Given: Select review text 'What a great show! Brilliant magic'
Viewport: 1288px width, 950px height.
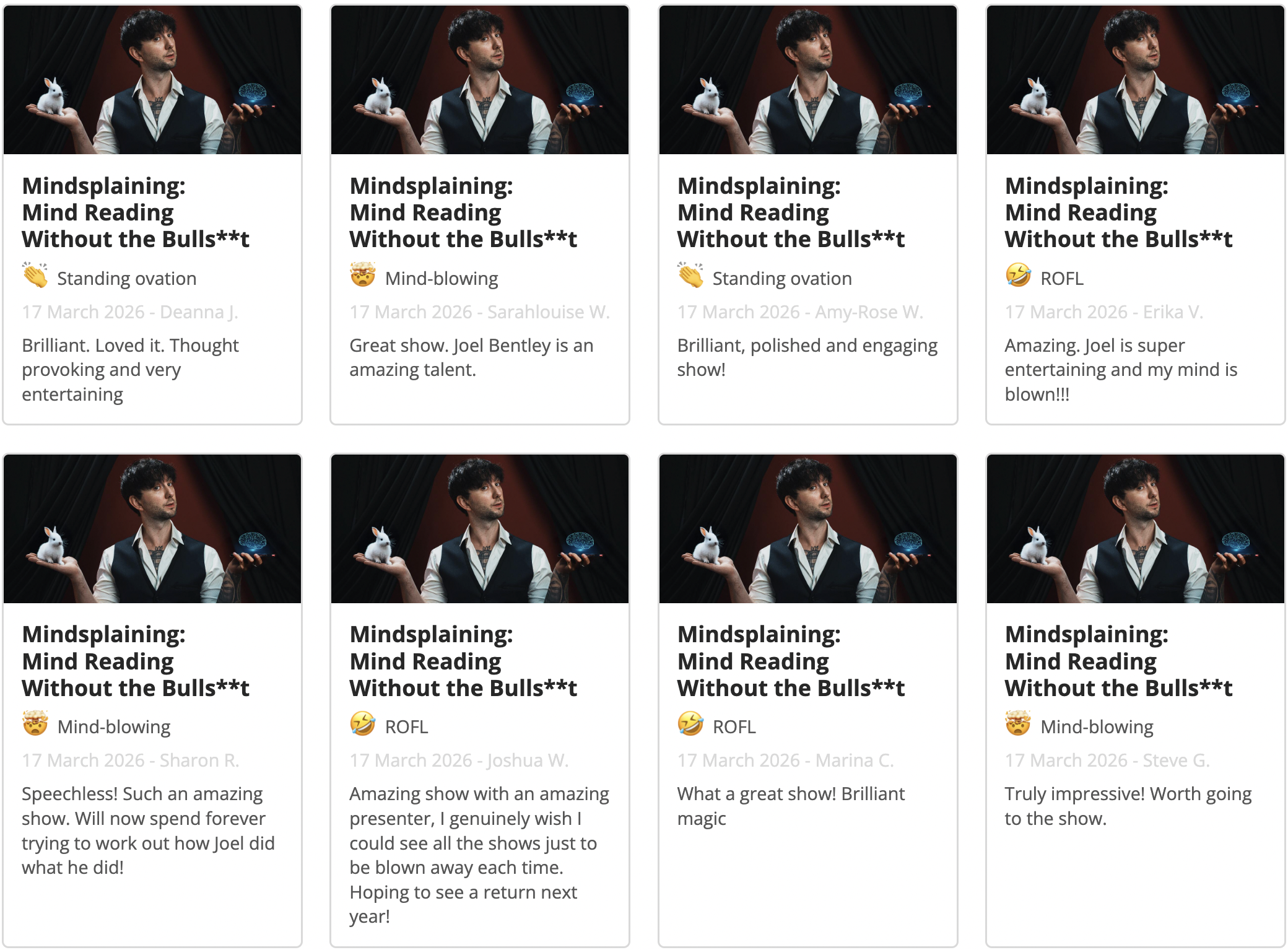Looking at the screenshot, I should tap(791, 806).
